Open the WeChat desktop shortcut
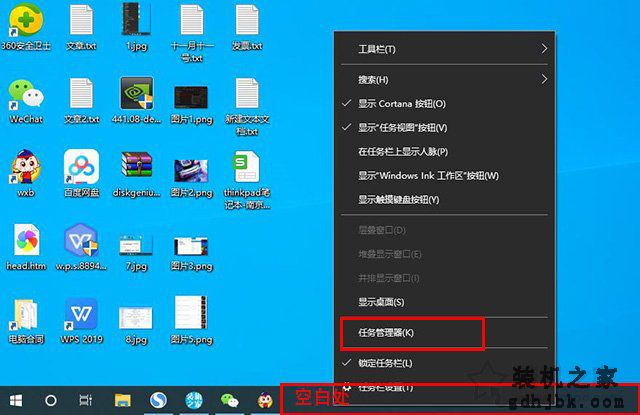The height and width of the screenshot is (415, 640). [x=26, y=101]
